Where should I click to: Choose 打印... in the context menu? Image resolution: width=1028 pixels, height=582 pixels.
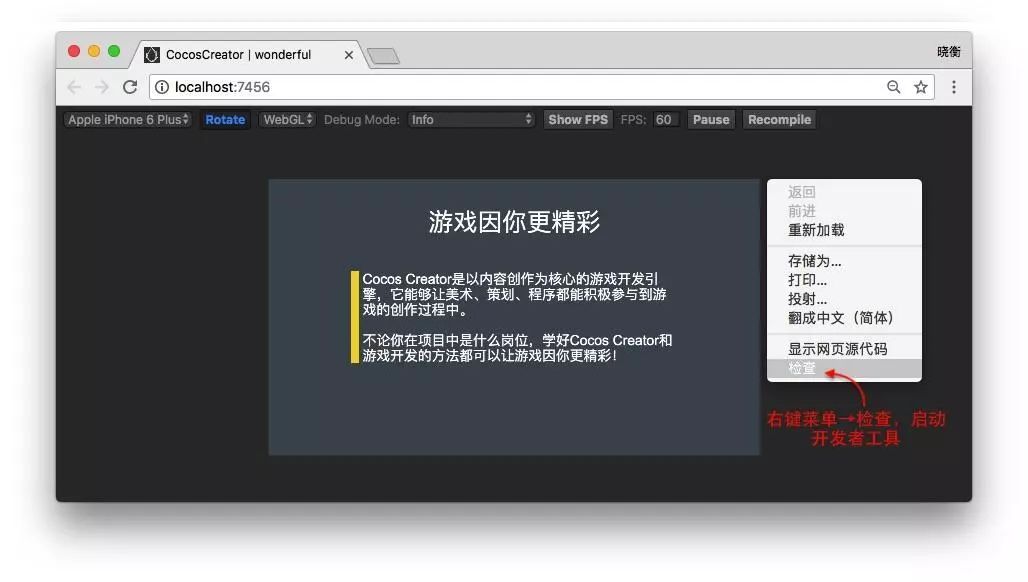(844, 280)
